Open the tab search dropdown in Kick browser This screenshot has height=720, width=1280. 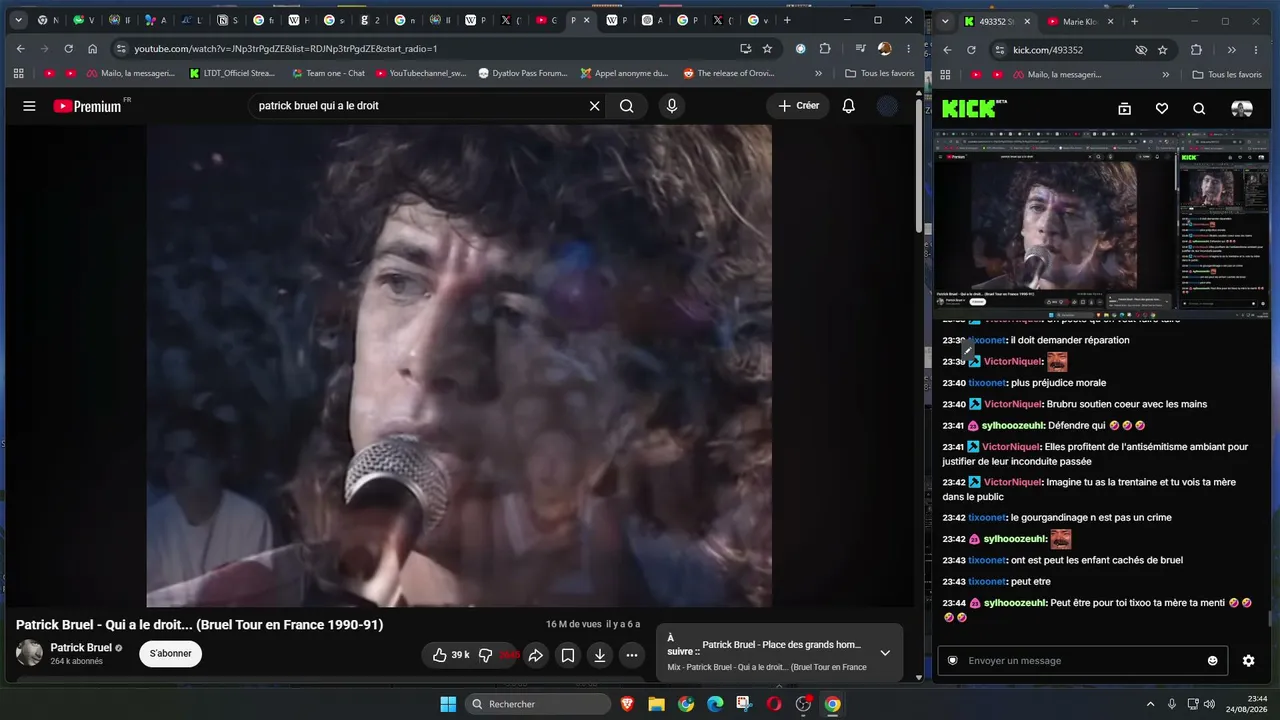945,21
